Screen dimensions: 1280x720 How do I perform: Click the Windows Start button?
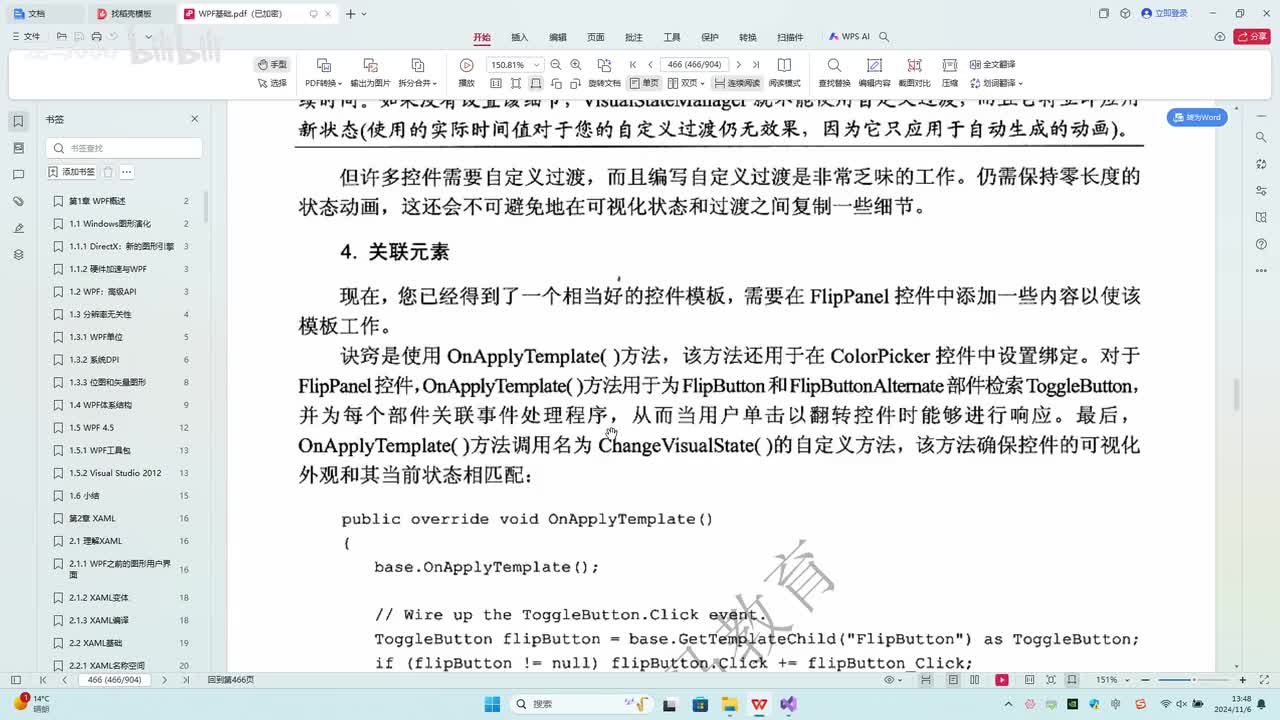[x=492, y=704]
